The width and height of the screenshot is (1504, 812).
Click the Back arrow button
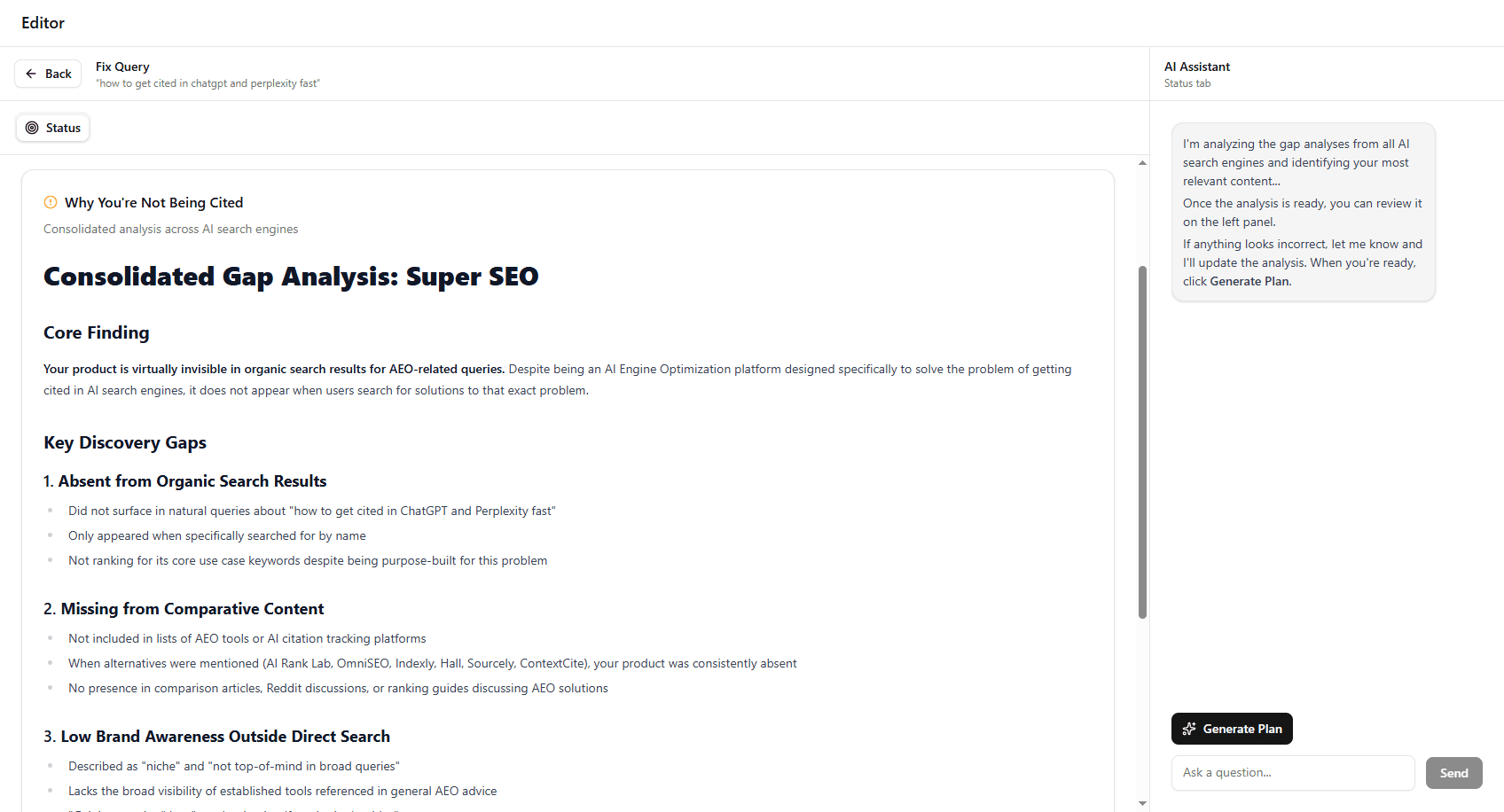(48, 74)
